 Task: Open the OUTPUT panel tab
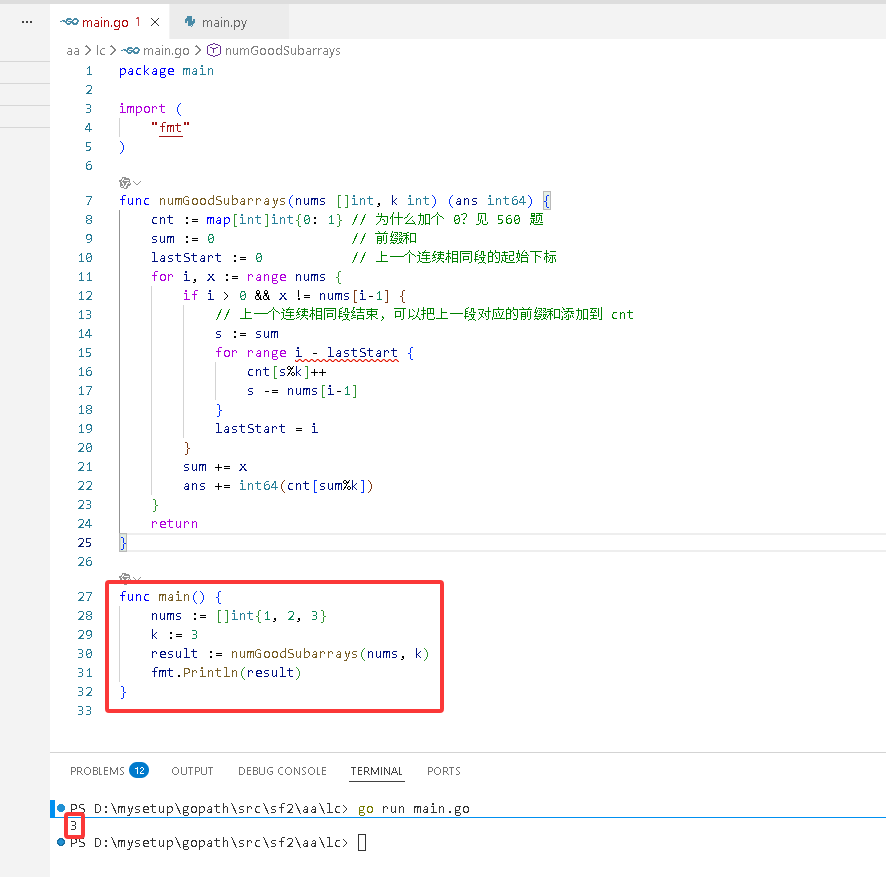coord(192,771)
